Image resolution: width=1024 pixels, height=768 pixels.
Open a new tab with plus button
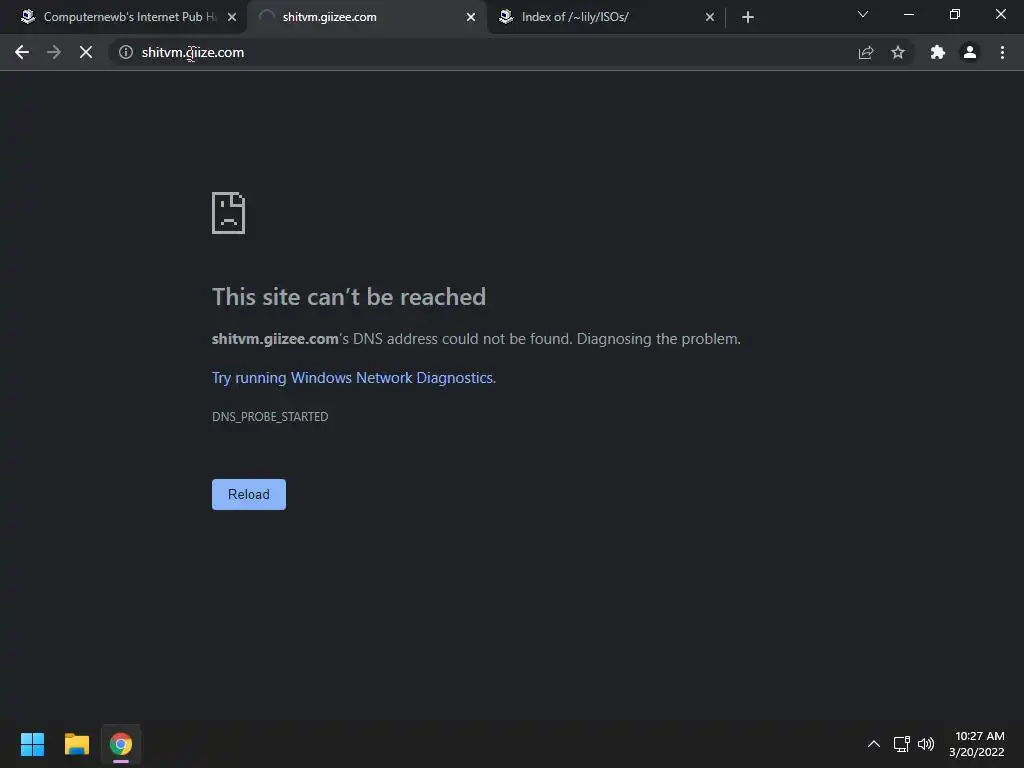748,17
